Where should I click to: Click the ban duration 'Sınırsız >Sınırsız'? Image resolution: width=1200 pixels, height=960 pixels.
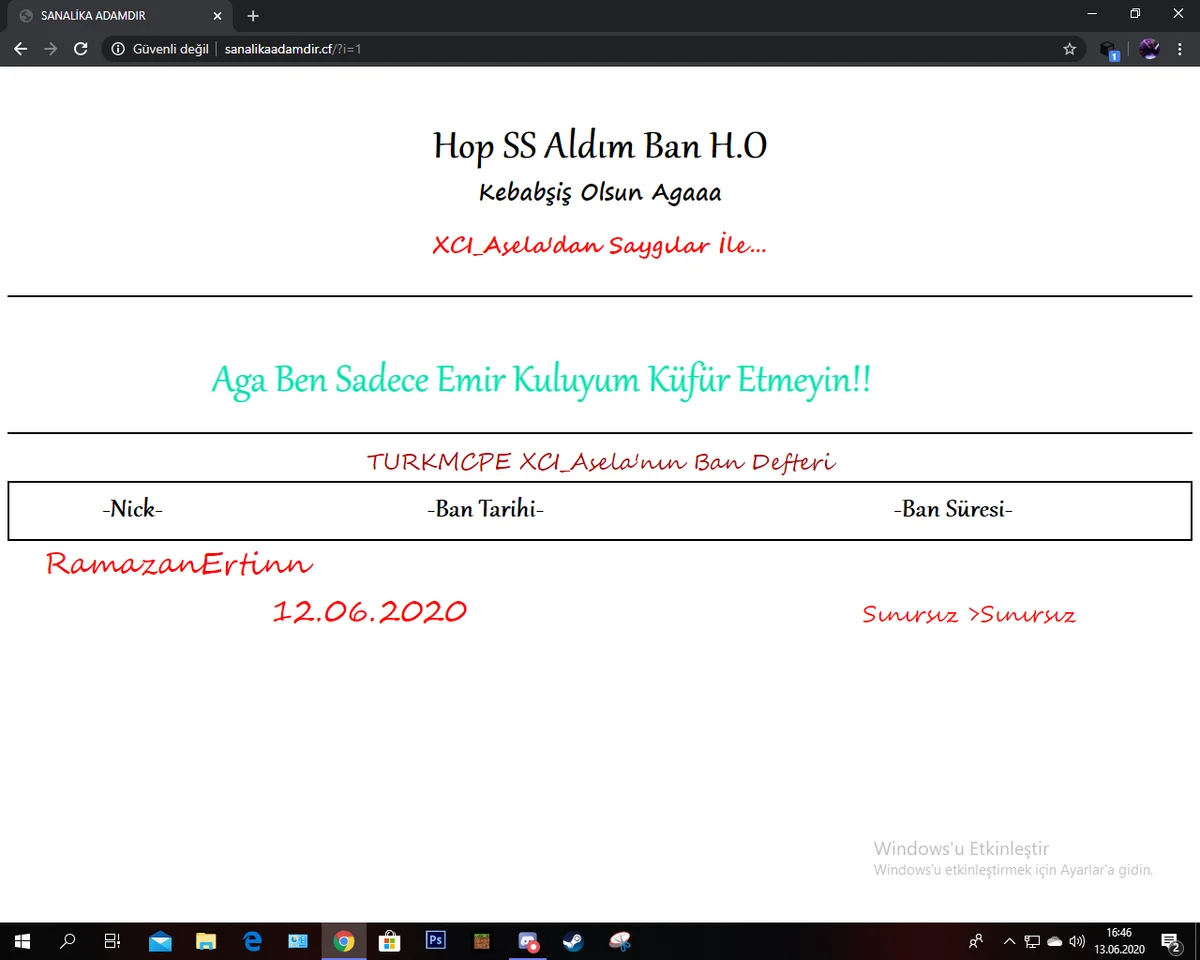click(969, 614)
